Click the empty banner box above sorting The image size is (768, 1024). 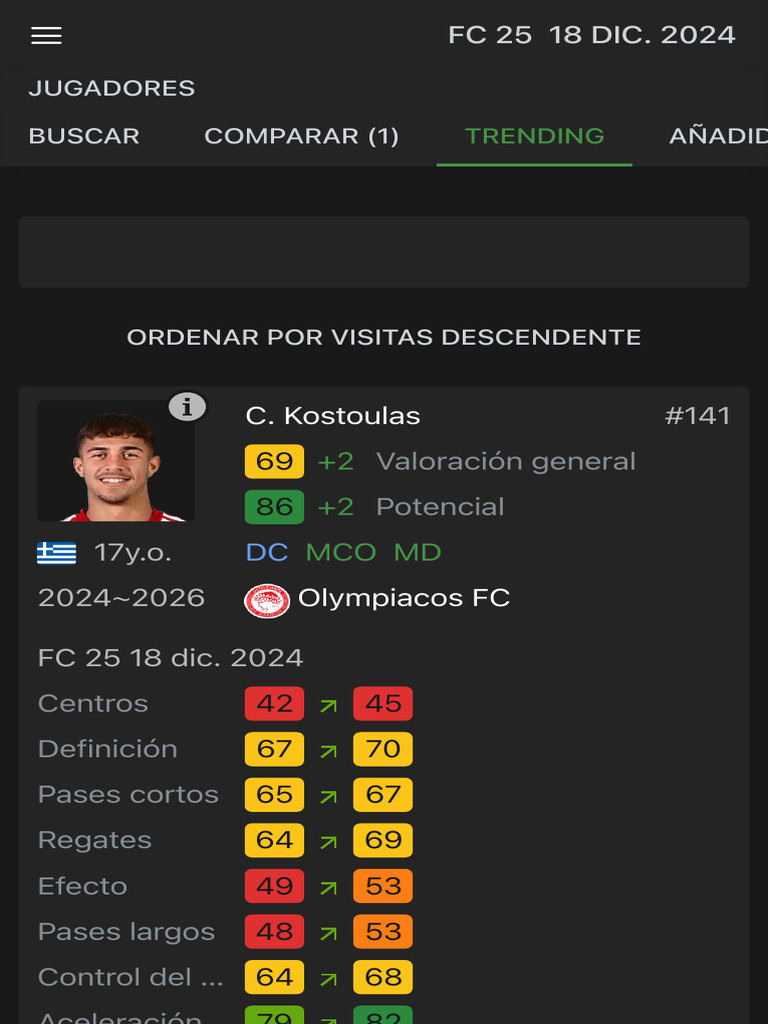(384, 252)
